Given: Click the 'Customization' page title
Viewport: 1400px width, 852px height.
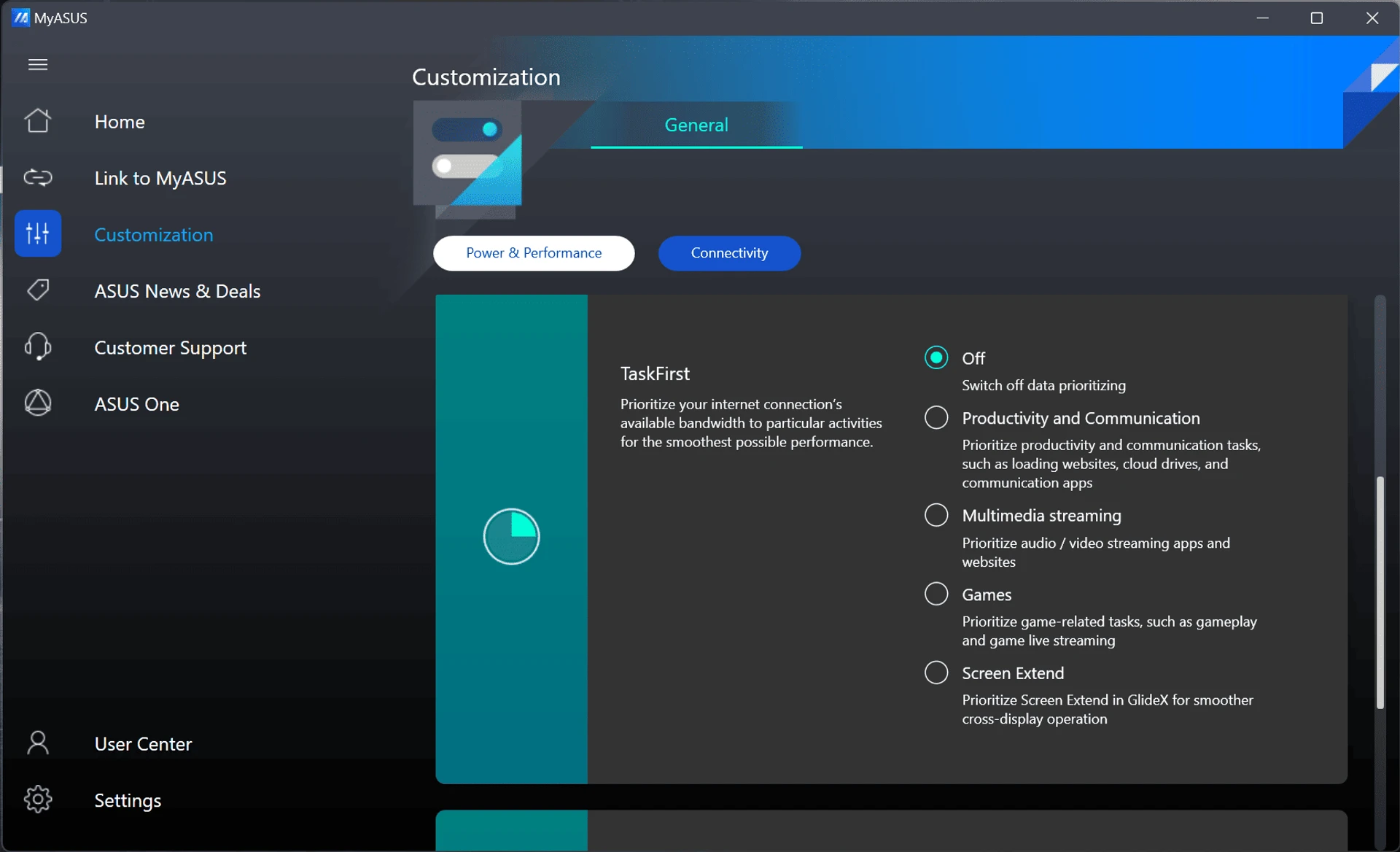Looking at the screenshot, I should (x=486, y=77).
